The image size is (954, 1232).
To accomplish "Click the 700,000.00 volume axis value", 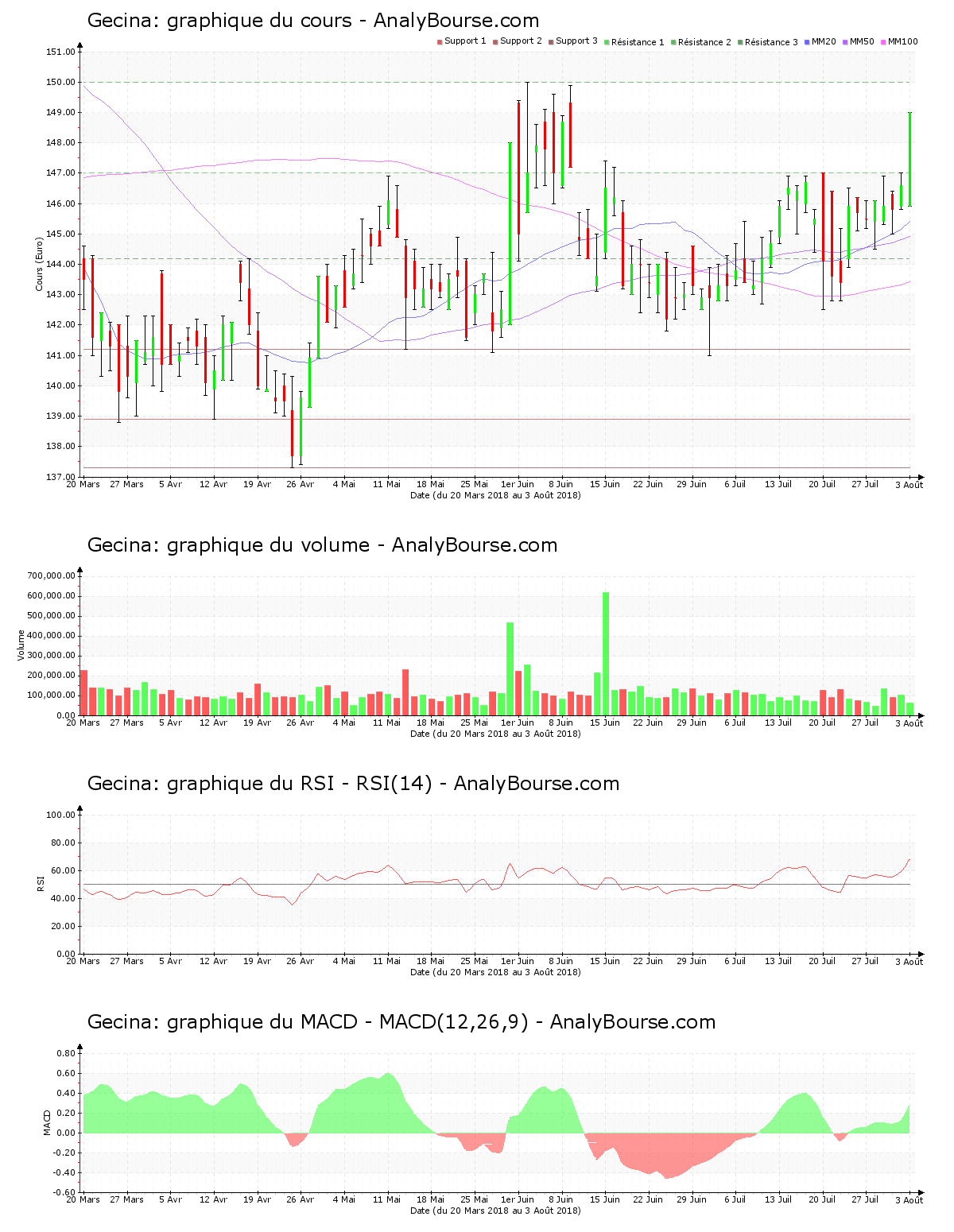I will coord(51,576).
